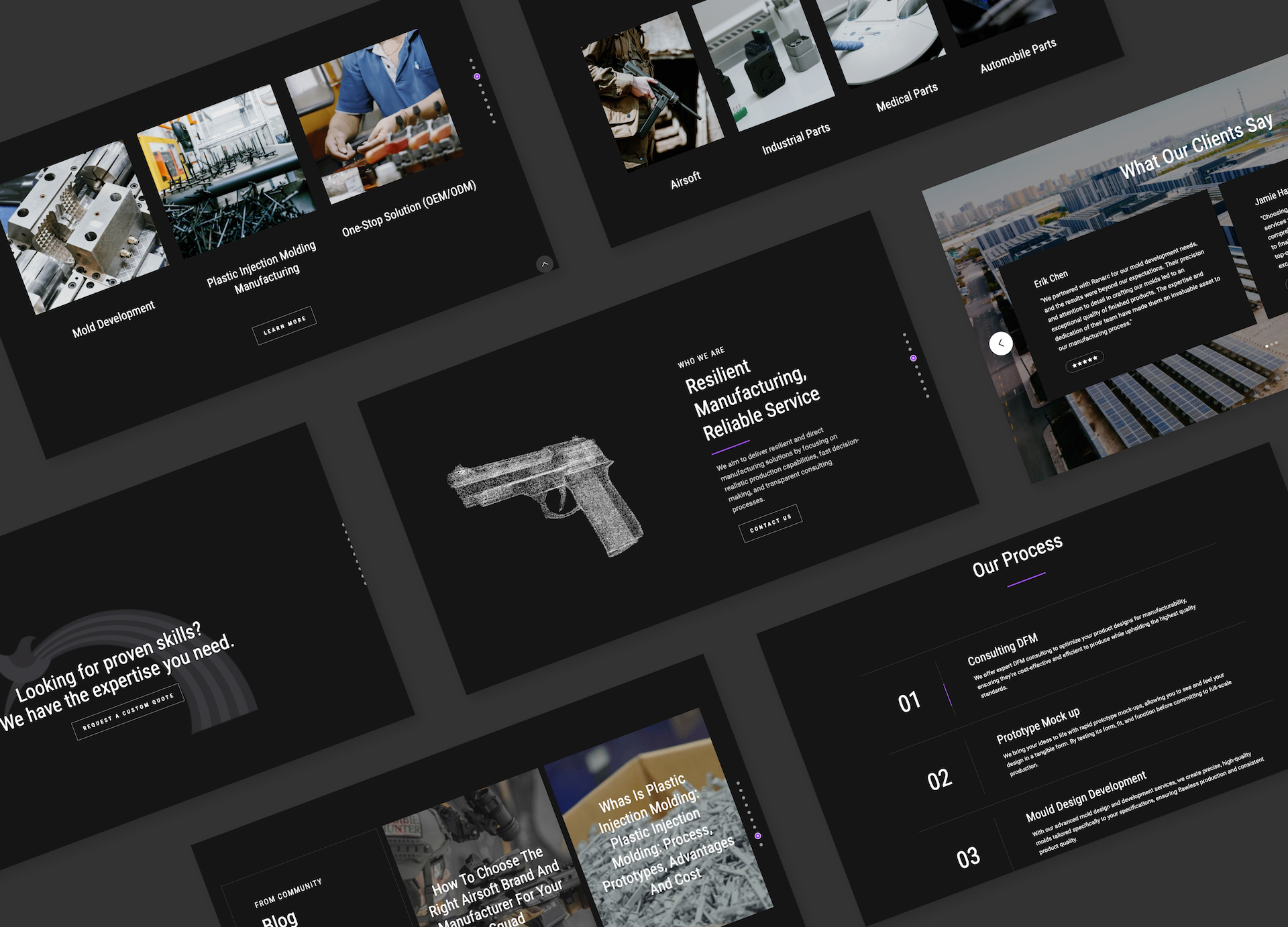
Task: Select the Mold Development label
Action: (x=113, y=319)
